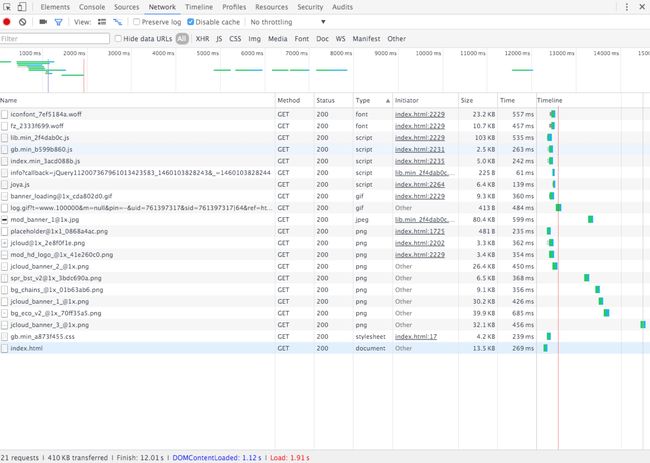This screenshot has height=463, width=650.
Task: Open initiator link index.html:2231
Action: point(420,149)
